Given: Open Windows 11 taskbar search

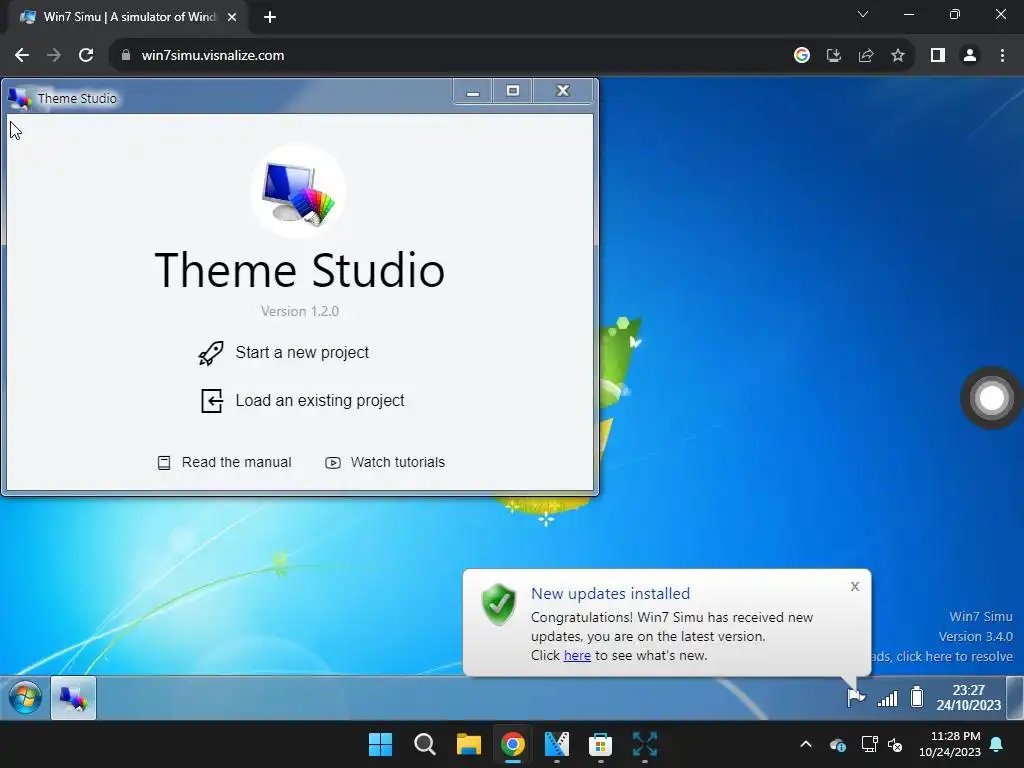Looking at the screenshot, I should tap(424, 744).
